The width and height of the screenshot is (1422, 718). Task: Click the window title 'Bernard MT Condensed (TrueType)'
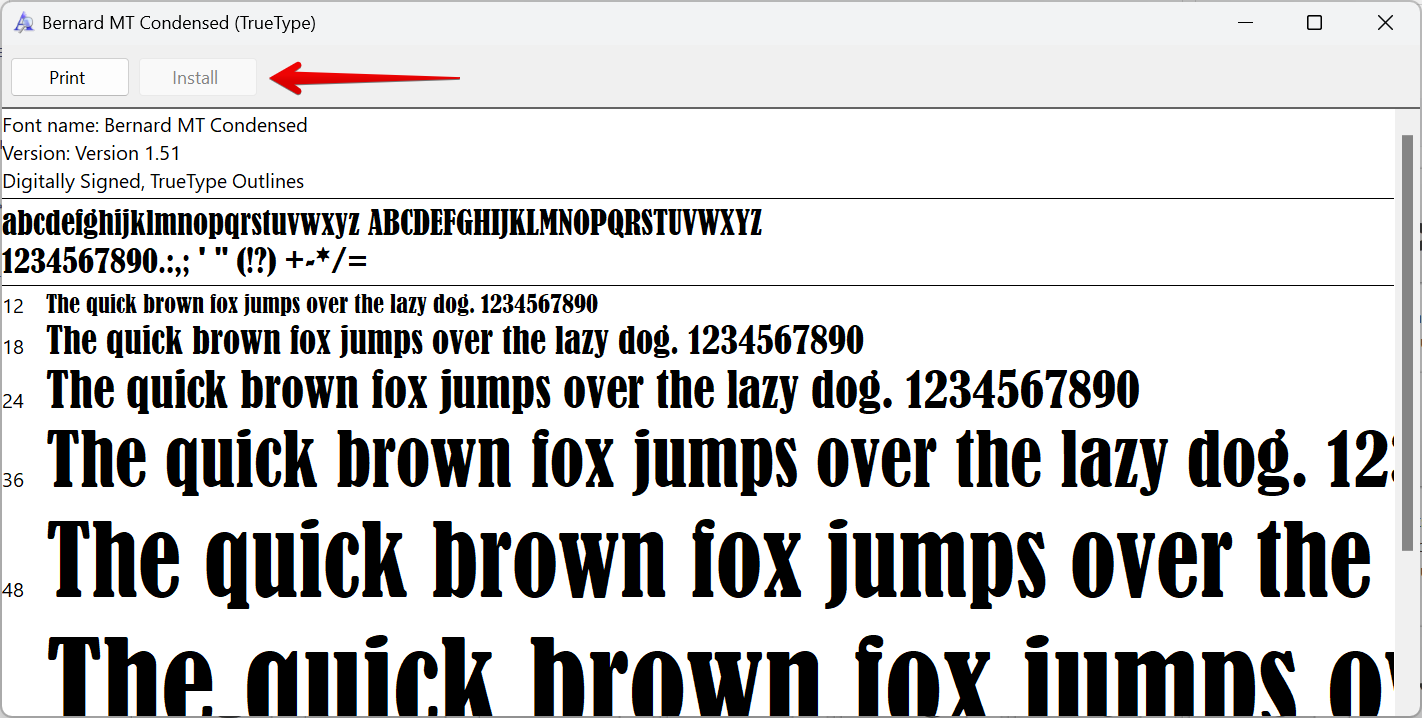coord(179,23)
